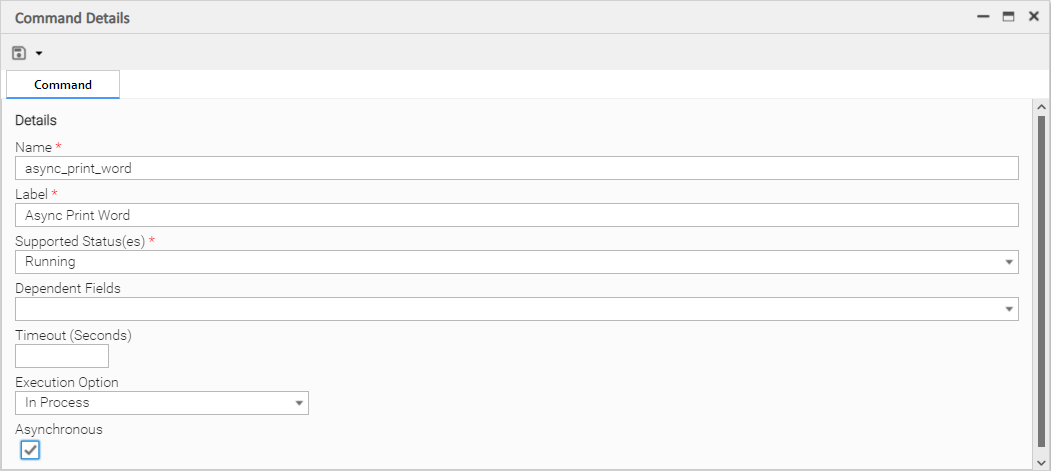Click inside the empty Dependent Fields box
The image size is (1051, 471).
500,309
